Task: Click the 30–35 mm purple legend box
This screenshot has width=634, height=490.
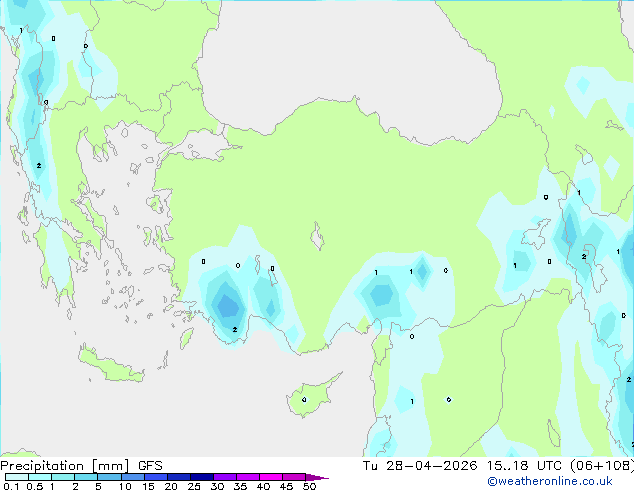Action: click(225, 477)
